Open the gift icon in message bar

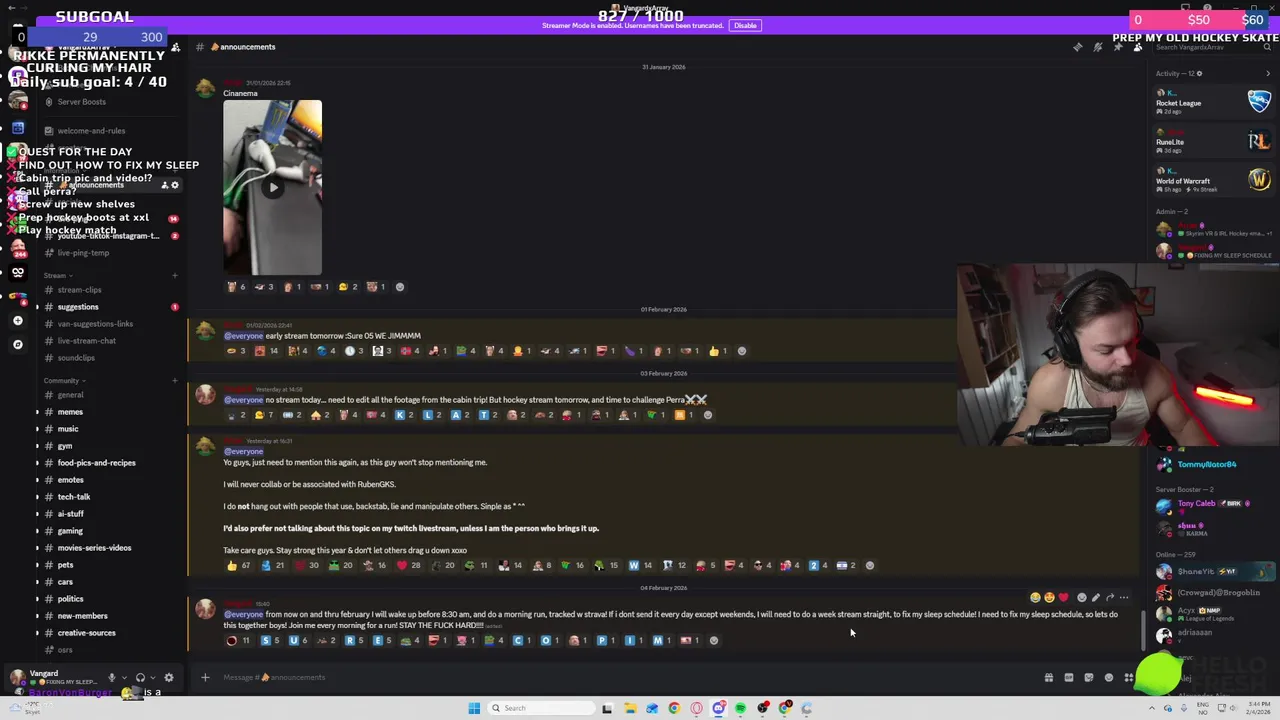click(x=1049, y=677)
